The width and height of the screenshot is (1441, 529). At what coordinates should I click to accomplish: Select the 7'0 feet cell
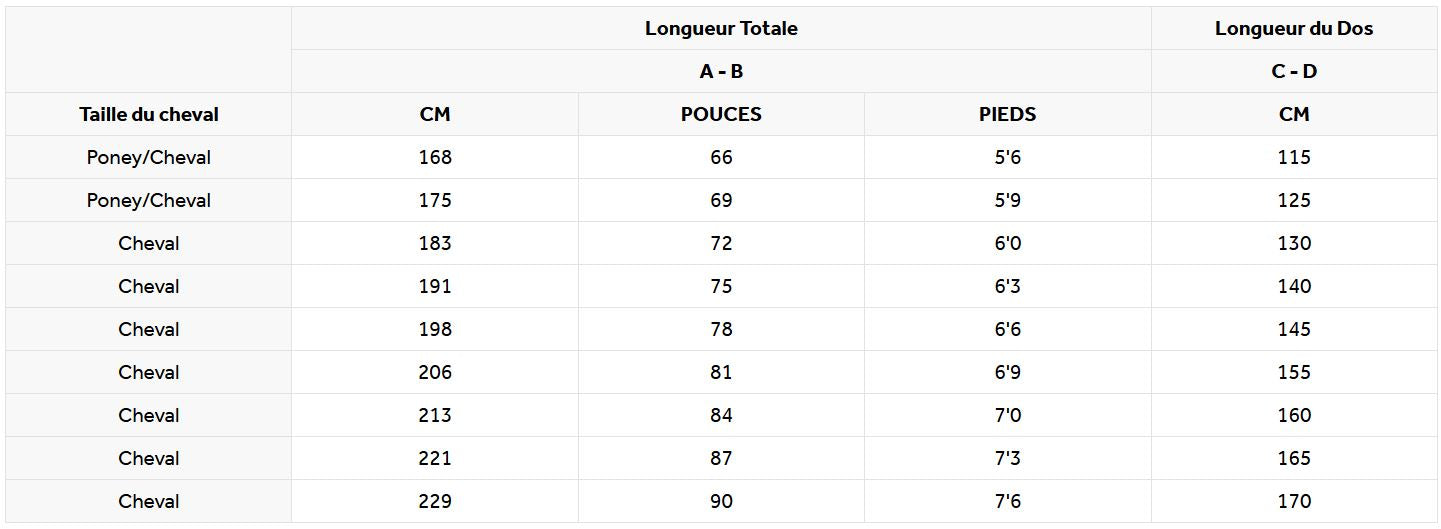pyautogui.click(x=1007, y=415)
